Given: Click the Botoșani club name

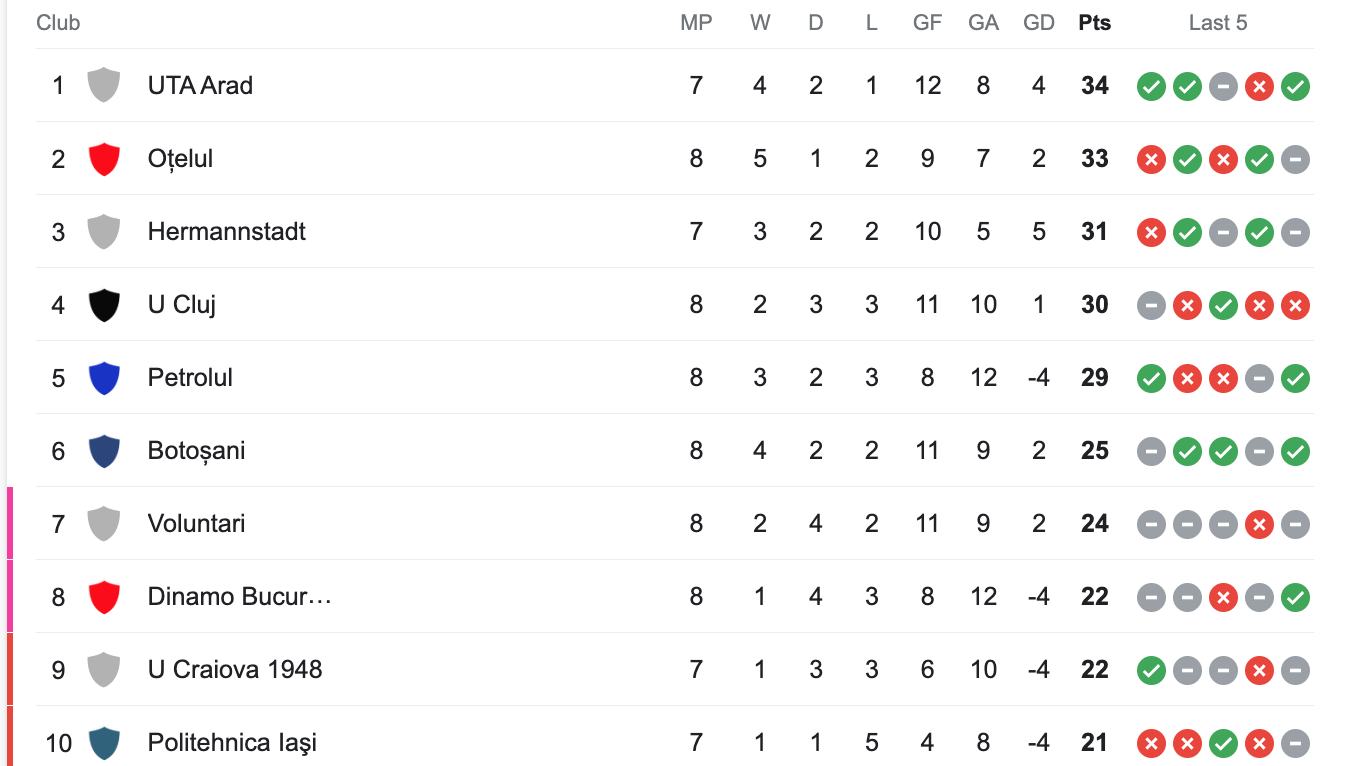Looking at the screenshot, I should pos(196,451).
